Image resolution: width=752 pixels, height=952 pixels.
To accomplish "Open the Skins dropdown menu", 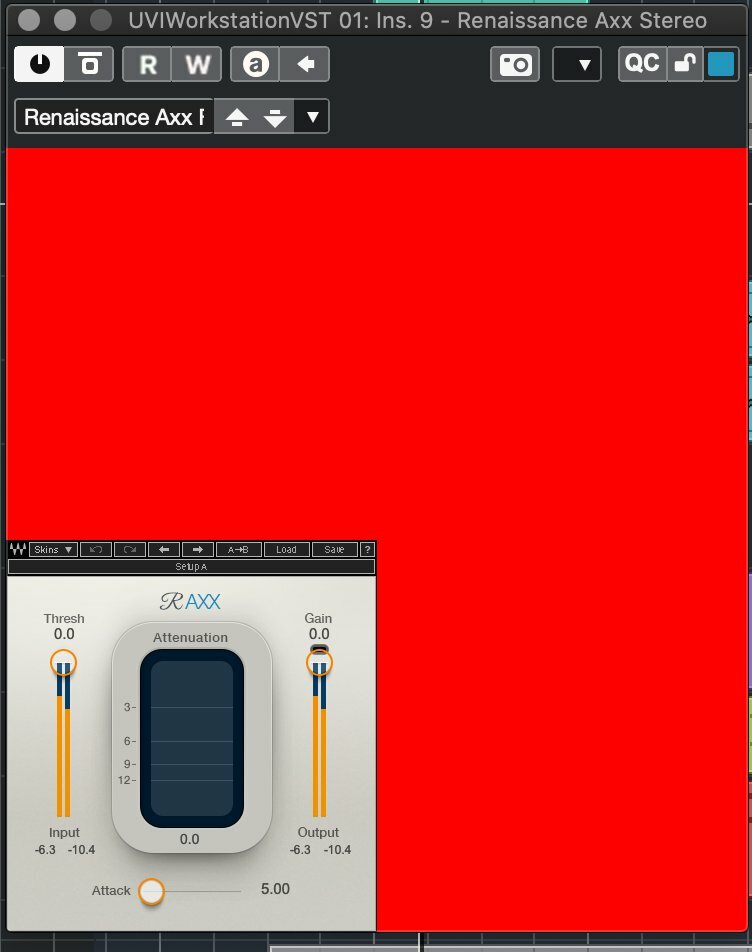I will pyautogui.click(x=53, y=549).
